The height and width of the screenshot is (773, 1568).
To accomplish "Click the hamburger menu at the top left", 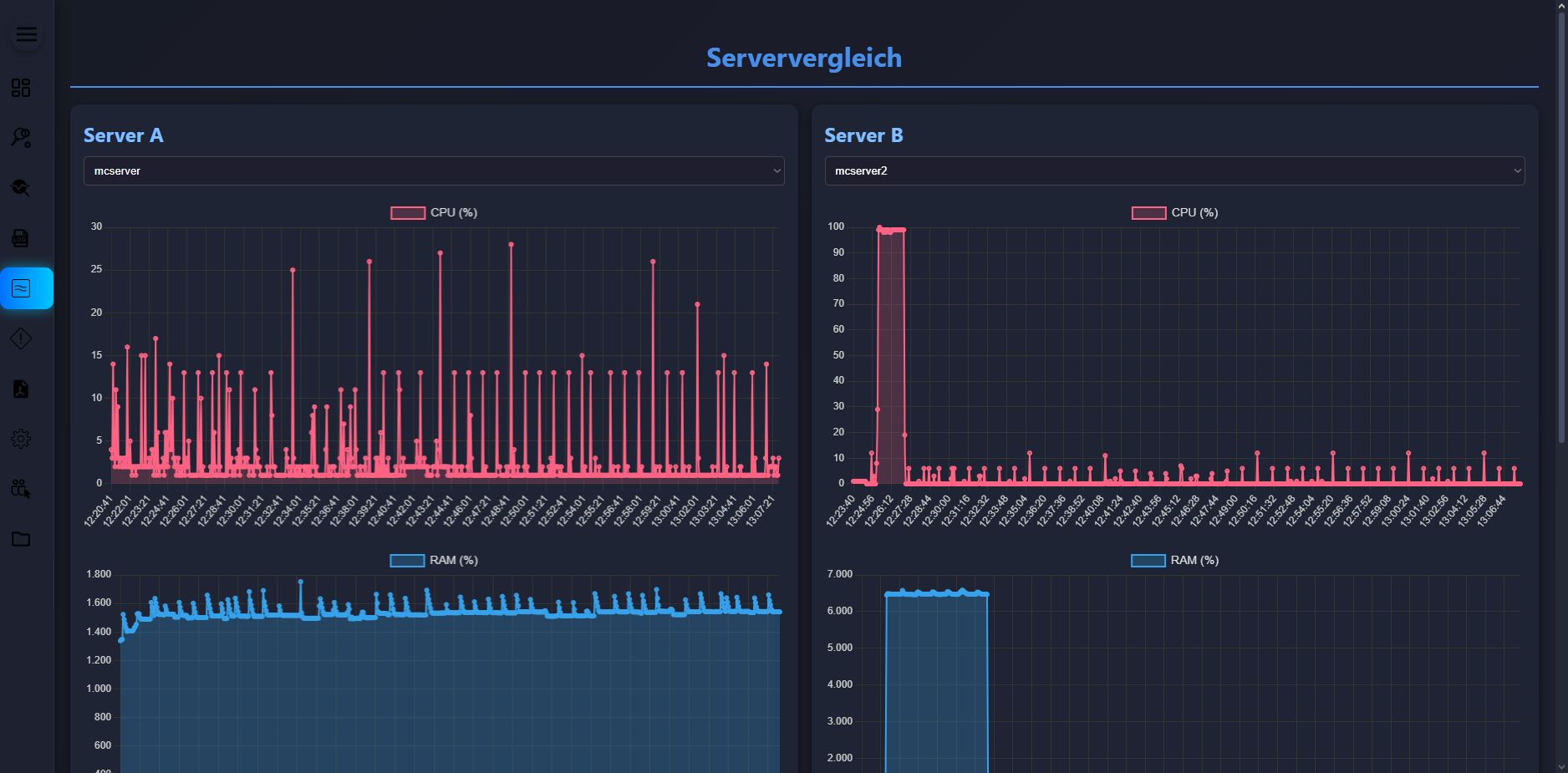I will [26, 34].
